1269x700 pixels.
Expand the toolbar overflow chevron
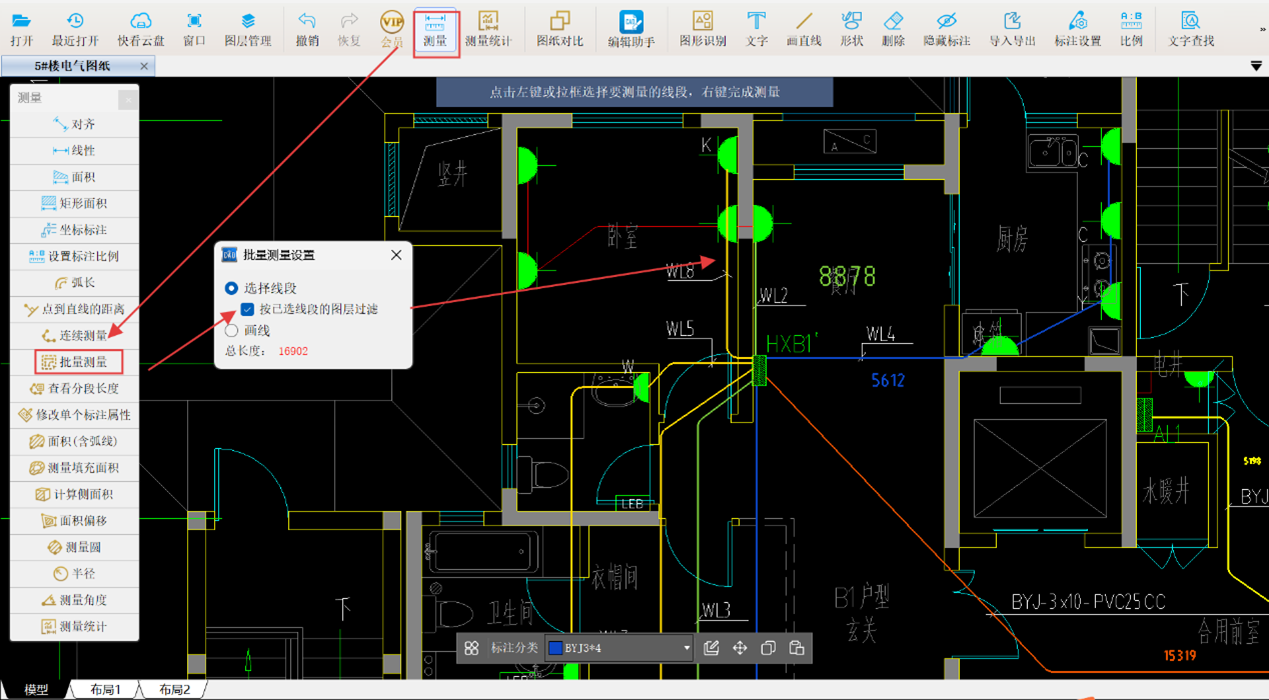1262,30
